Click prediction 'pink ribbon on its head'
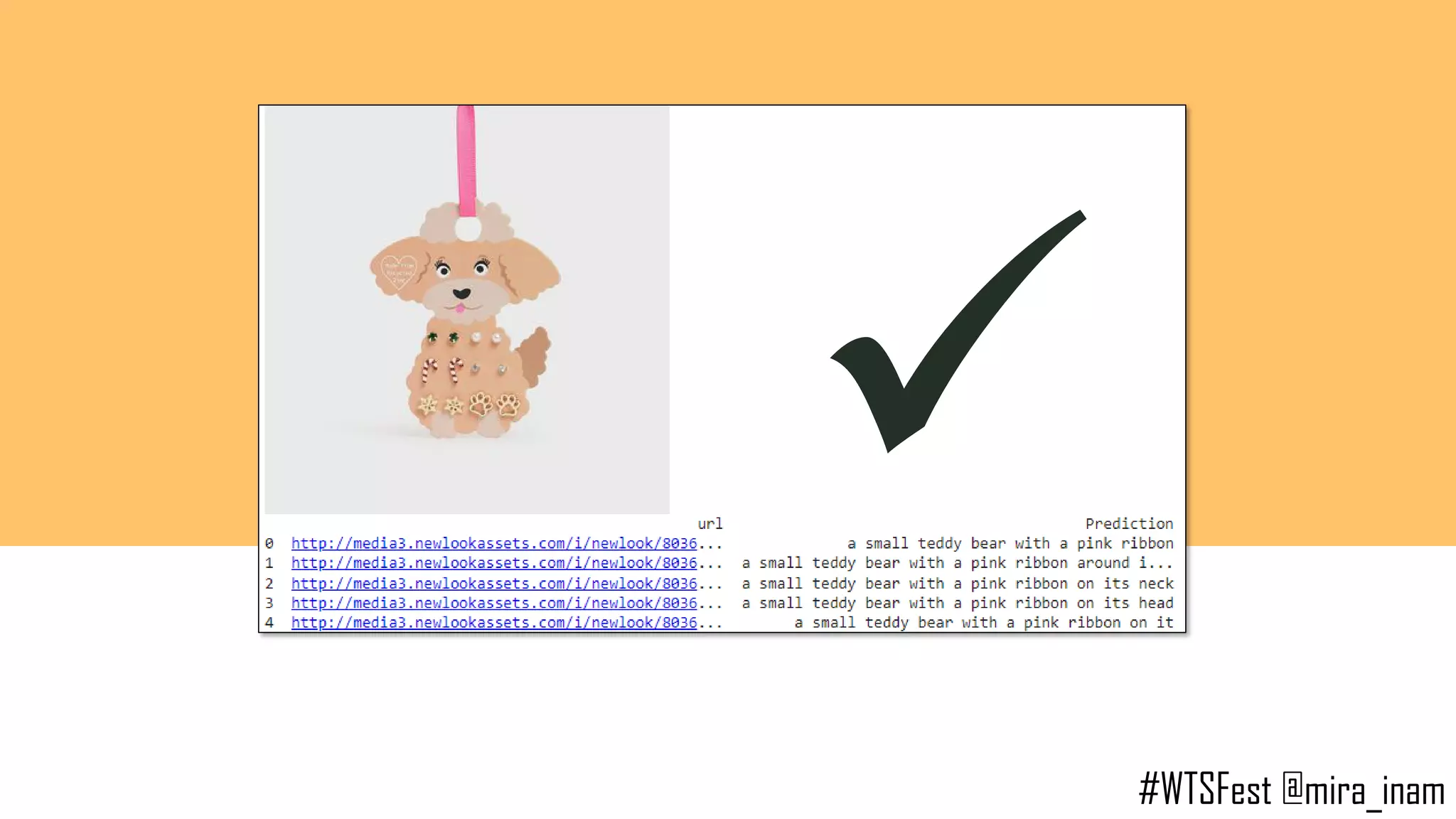 pyautogui.click(x=957, y=603)
